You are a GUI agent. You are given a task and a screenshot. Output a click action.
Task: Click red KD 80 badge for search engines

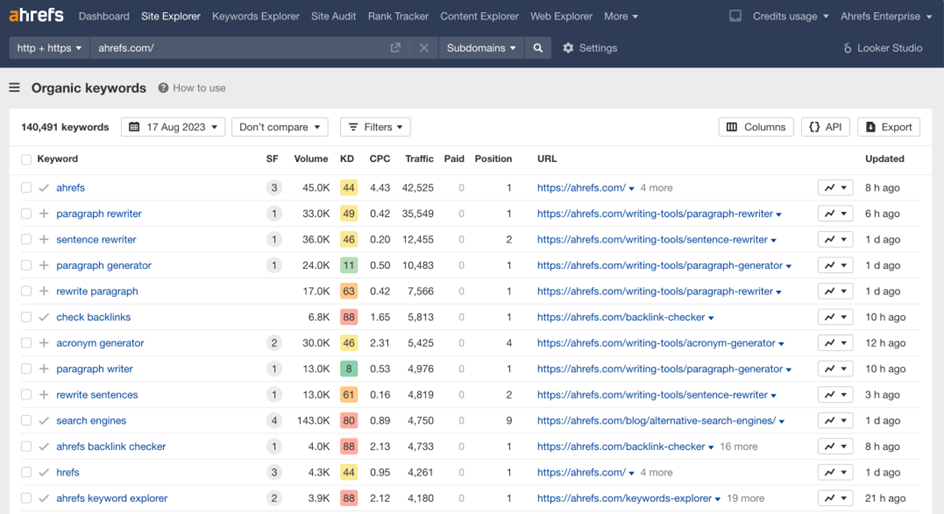click(349, 421)
